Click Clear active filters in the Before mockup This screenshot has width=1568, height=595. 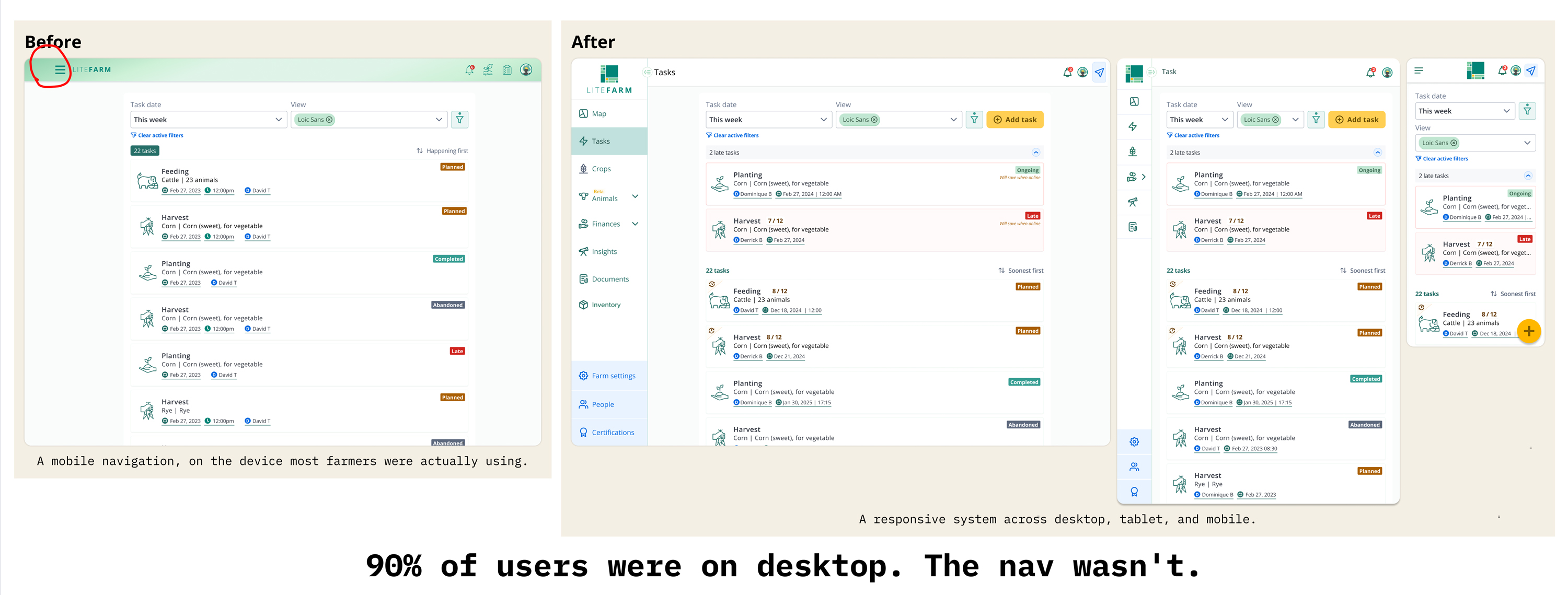tap(156, 136)
